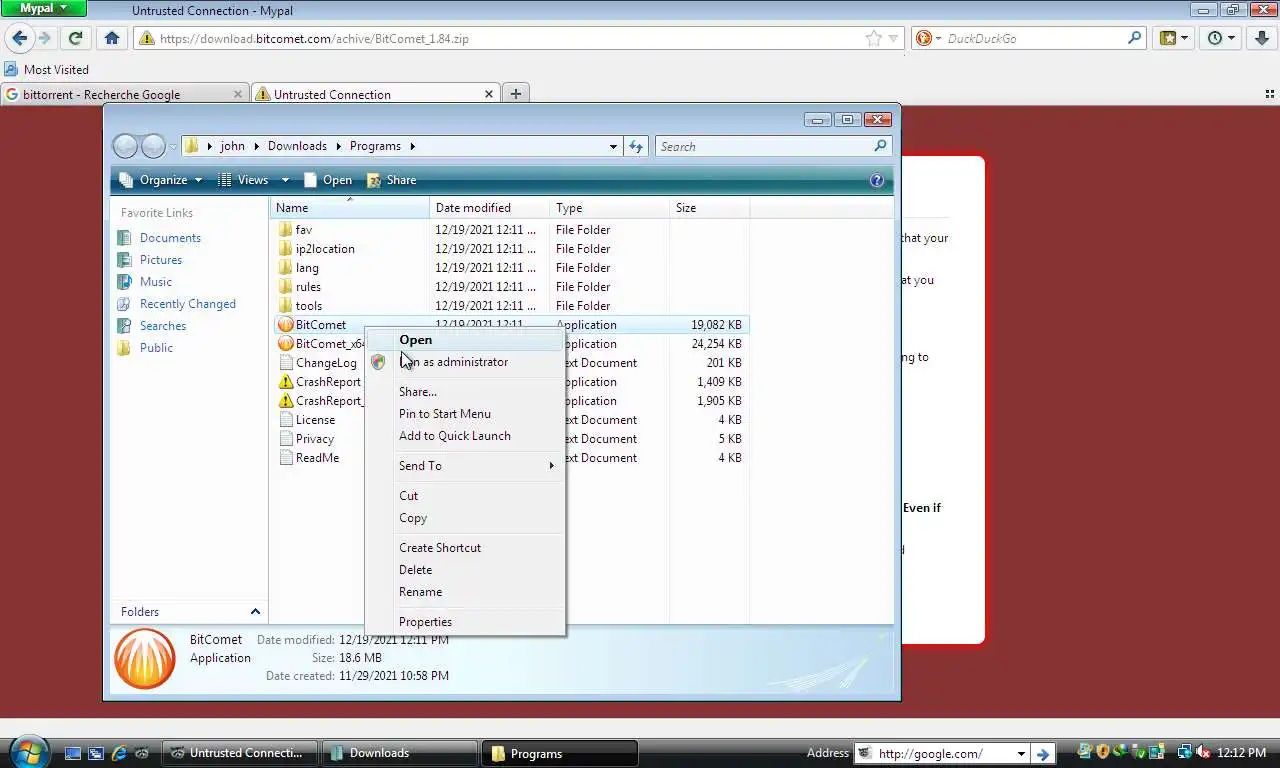Open the Most Visited bookmarks folder
Viewport: 1280px width, 768px height.
pyautogui.click(x=47, y=69)
